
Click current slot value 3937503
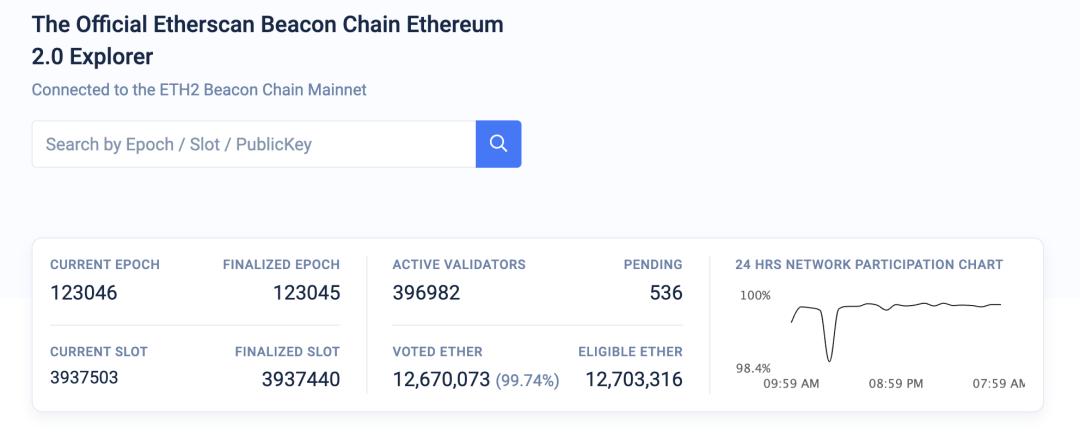[84, 377]
